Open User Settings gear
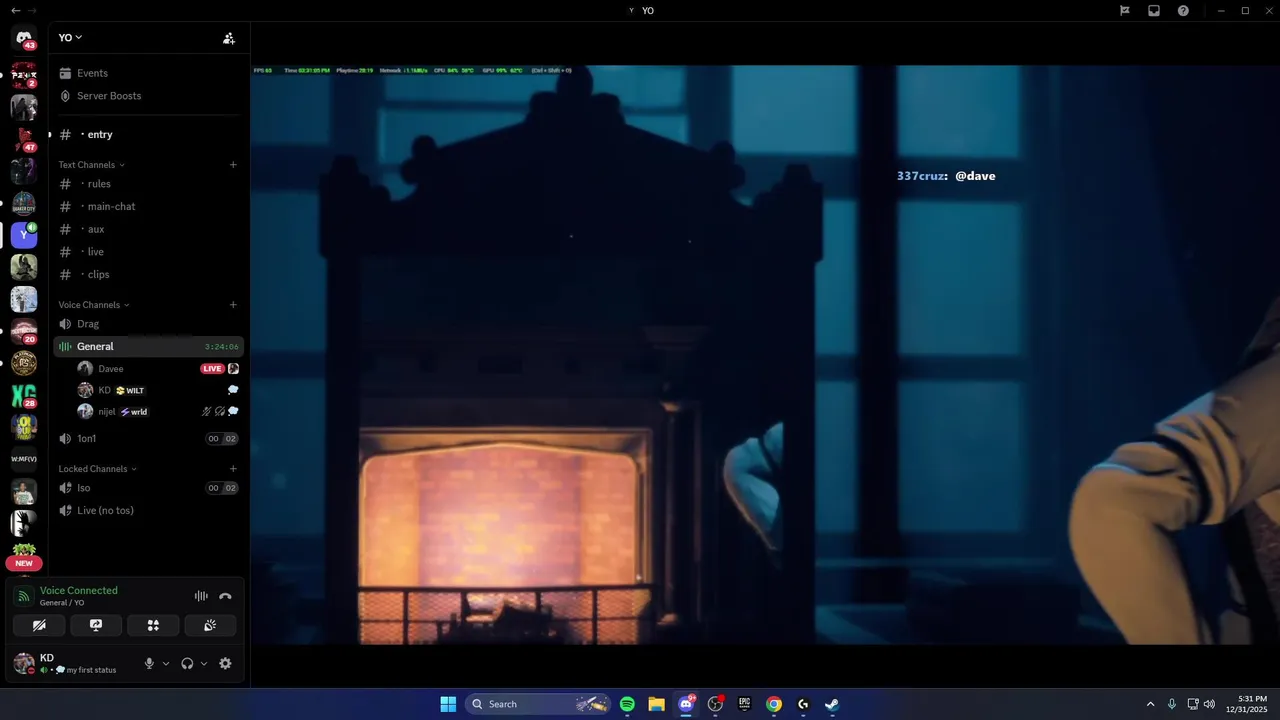Viewport: 1280px width, 720px height. tap(225, 663)
